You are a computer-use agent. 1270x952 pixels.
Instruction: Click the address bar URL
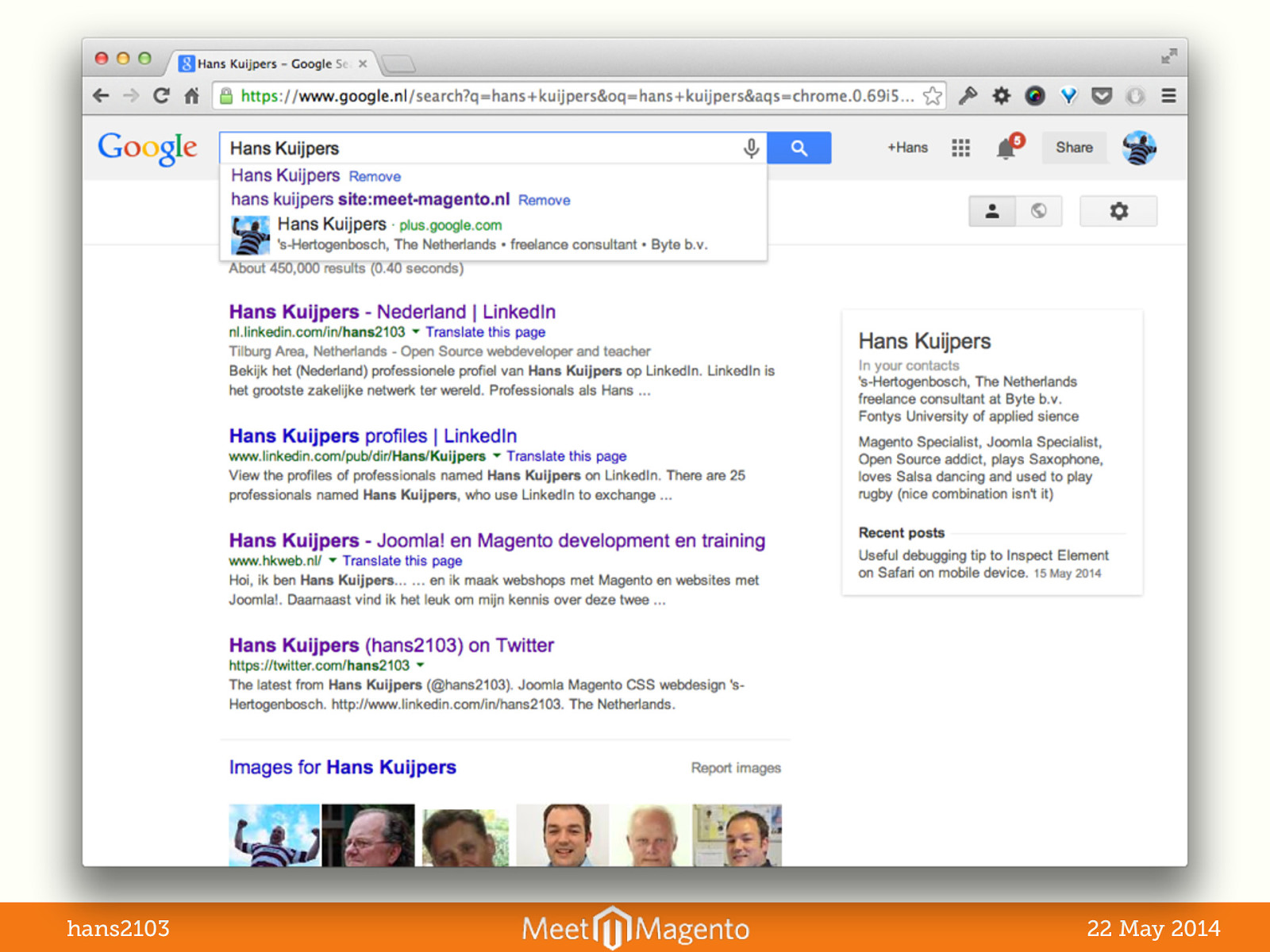(576, 96)
